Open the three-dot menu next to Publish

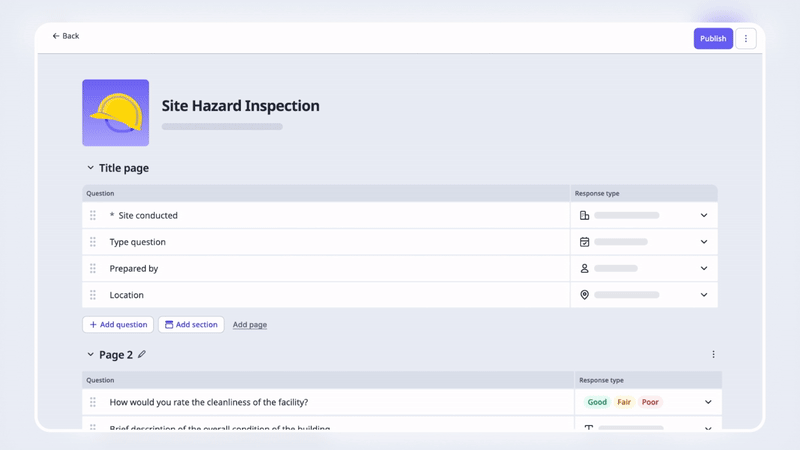click(746, 39)
